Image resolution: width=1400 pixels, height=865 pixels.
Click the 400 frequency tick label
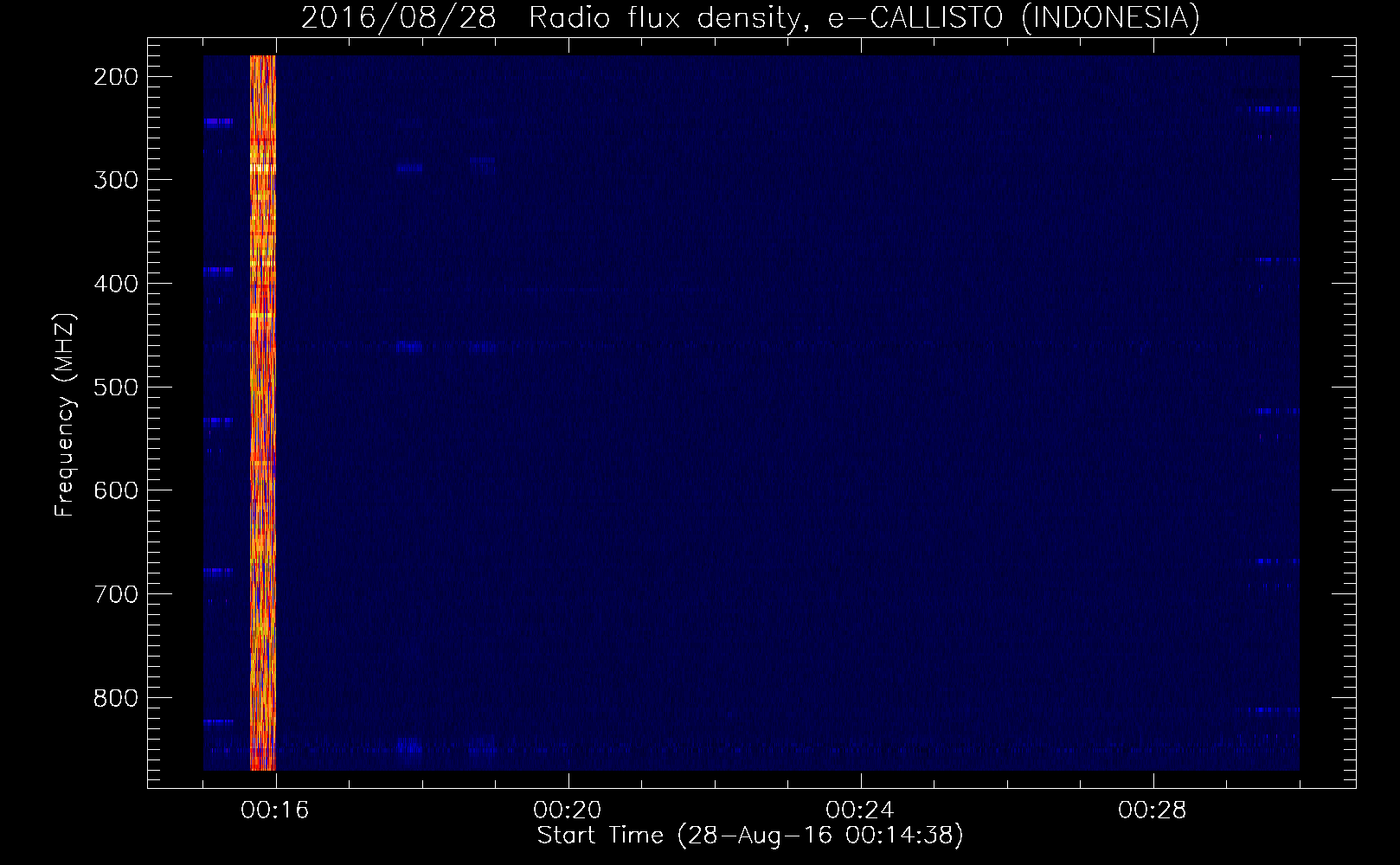click(x=116, y=284)
